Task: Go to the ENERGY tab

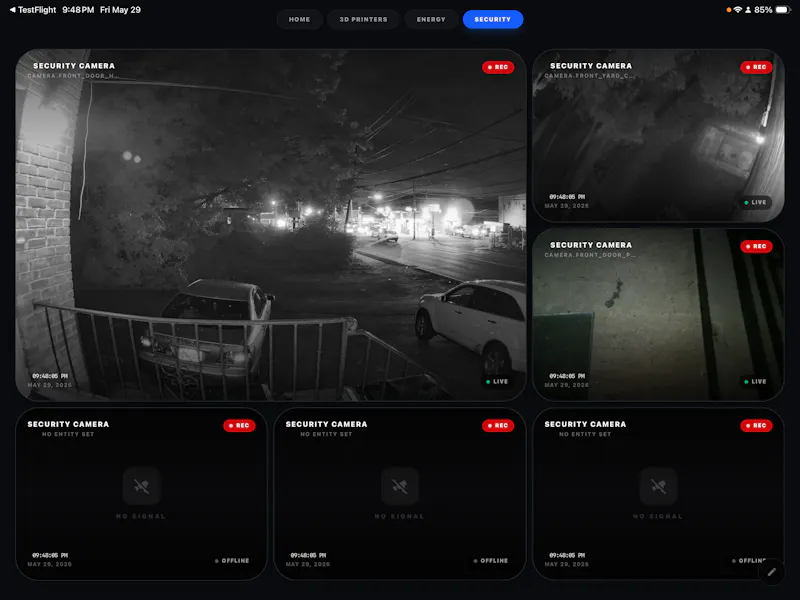Action: pos(431,19)
